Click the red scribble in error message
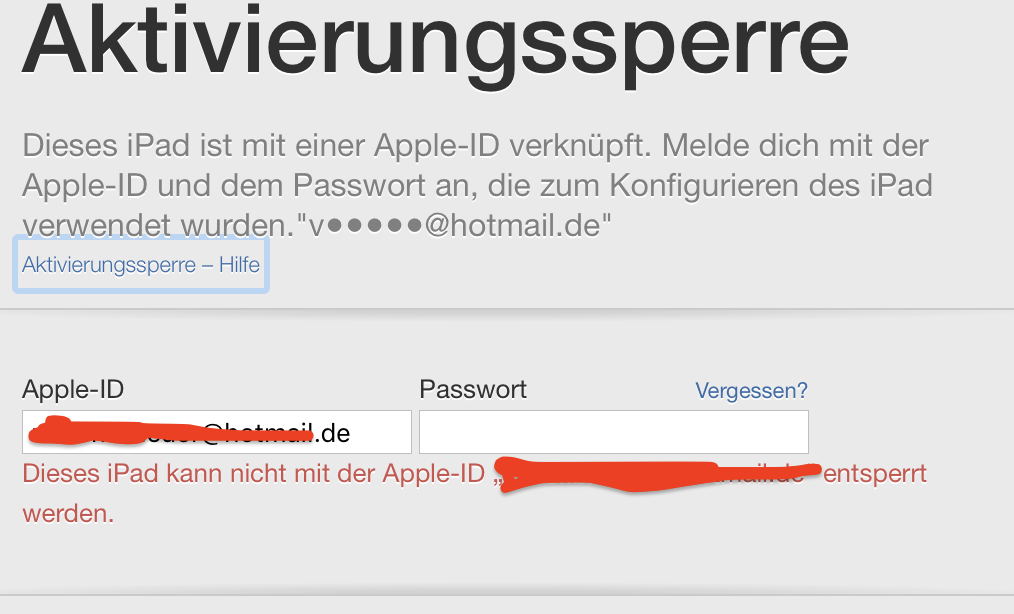Screen dimensions: 1014x614 [656, 476]
